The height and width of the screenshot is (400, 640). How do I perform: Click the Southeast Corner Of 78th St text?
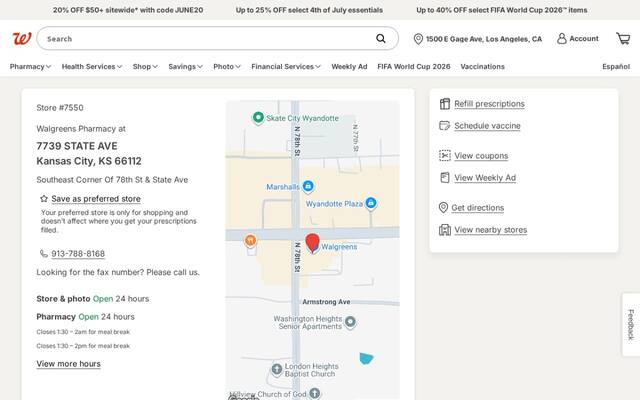112,180
